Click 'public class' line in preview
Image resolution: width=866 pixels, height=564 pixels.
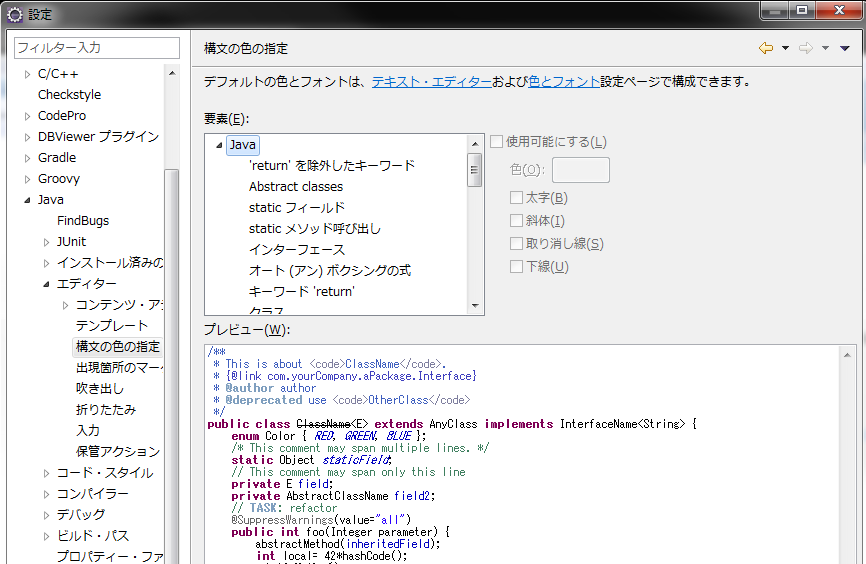(452, 424)
